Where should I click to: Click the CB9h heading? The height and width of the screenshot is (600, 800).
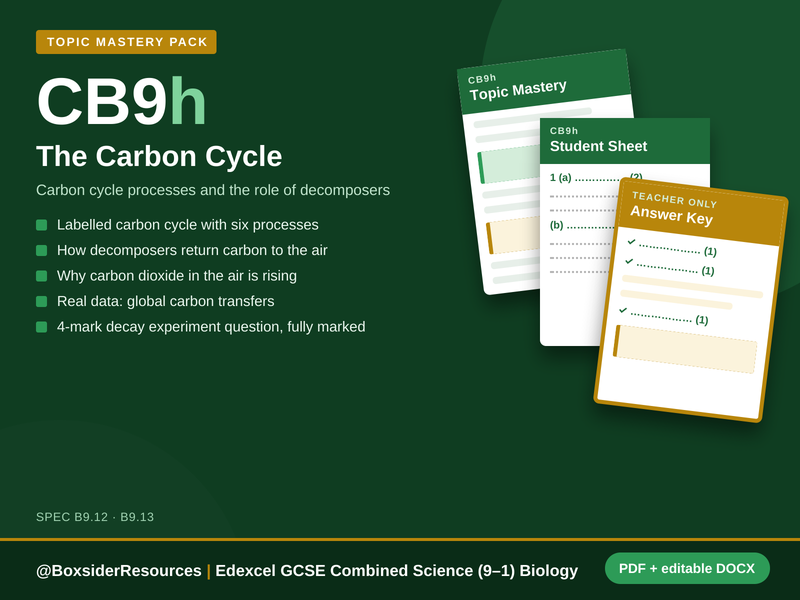[x=121, y=101]
